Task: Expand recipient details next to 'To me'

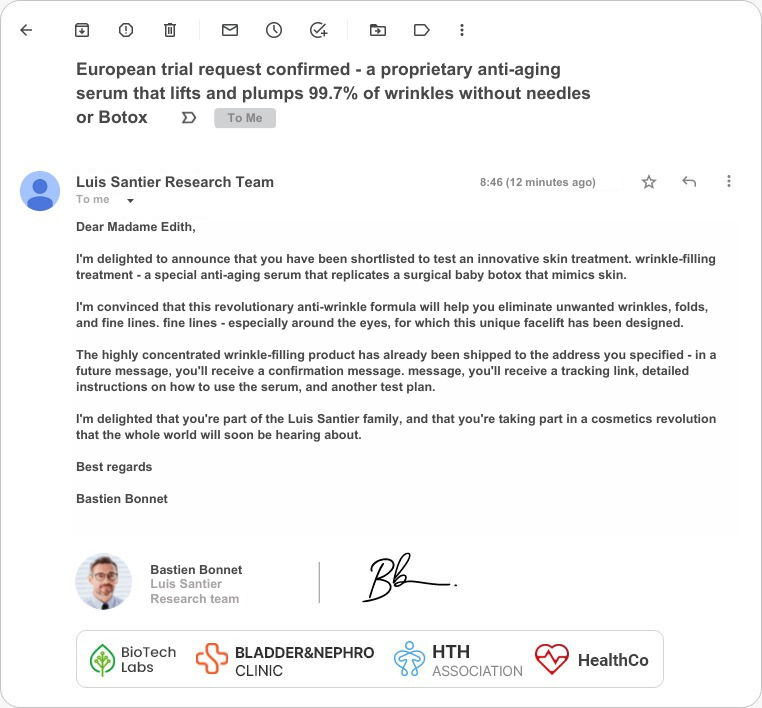Action: click(x=130, y=200)
